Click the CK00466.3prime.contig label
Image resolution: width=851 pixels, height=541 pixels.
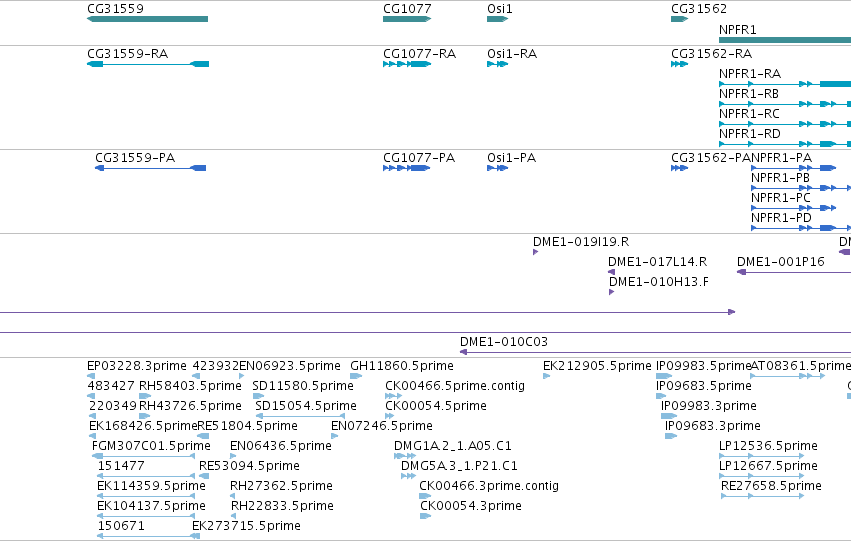[488, 486]
